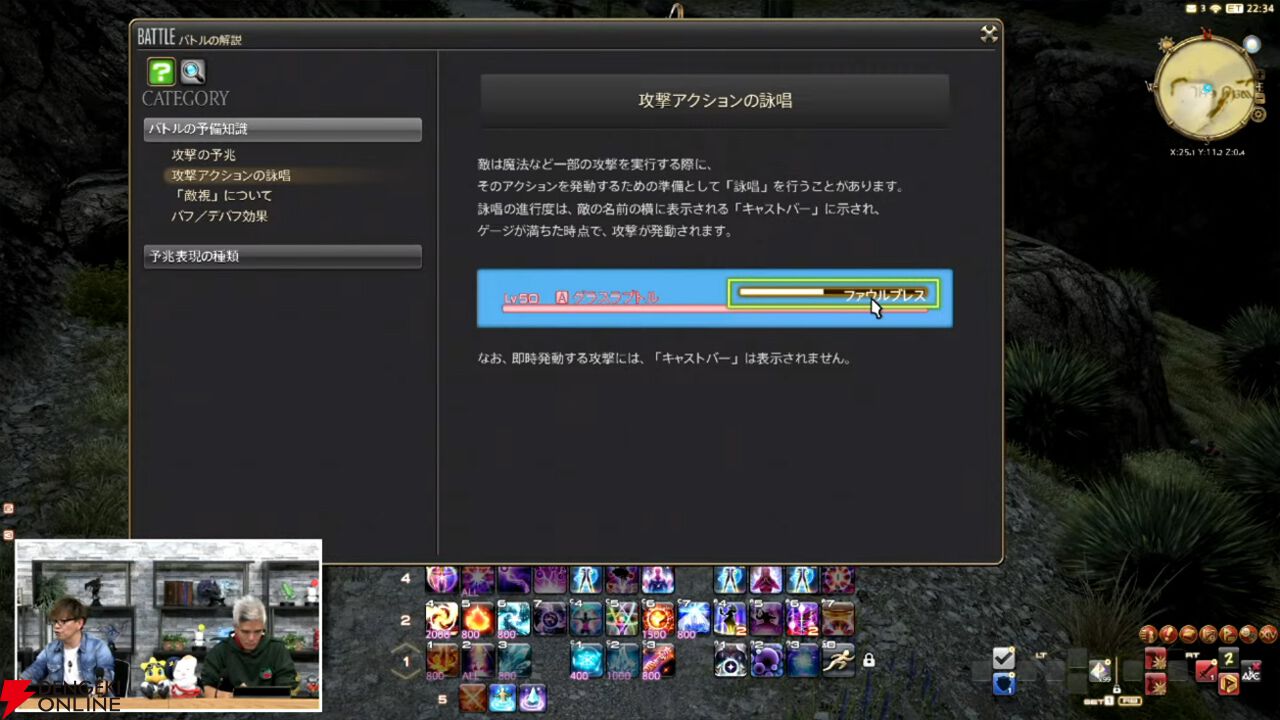Use the hotbar 1 action costing 1000

point(622,660)
